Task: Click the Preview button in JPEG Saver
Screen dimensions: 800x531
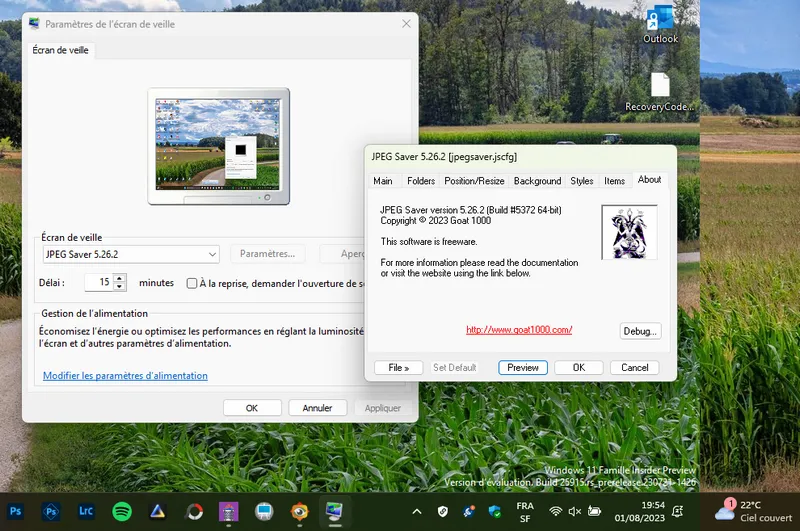Action: tap(523, 368)
